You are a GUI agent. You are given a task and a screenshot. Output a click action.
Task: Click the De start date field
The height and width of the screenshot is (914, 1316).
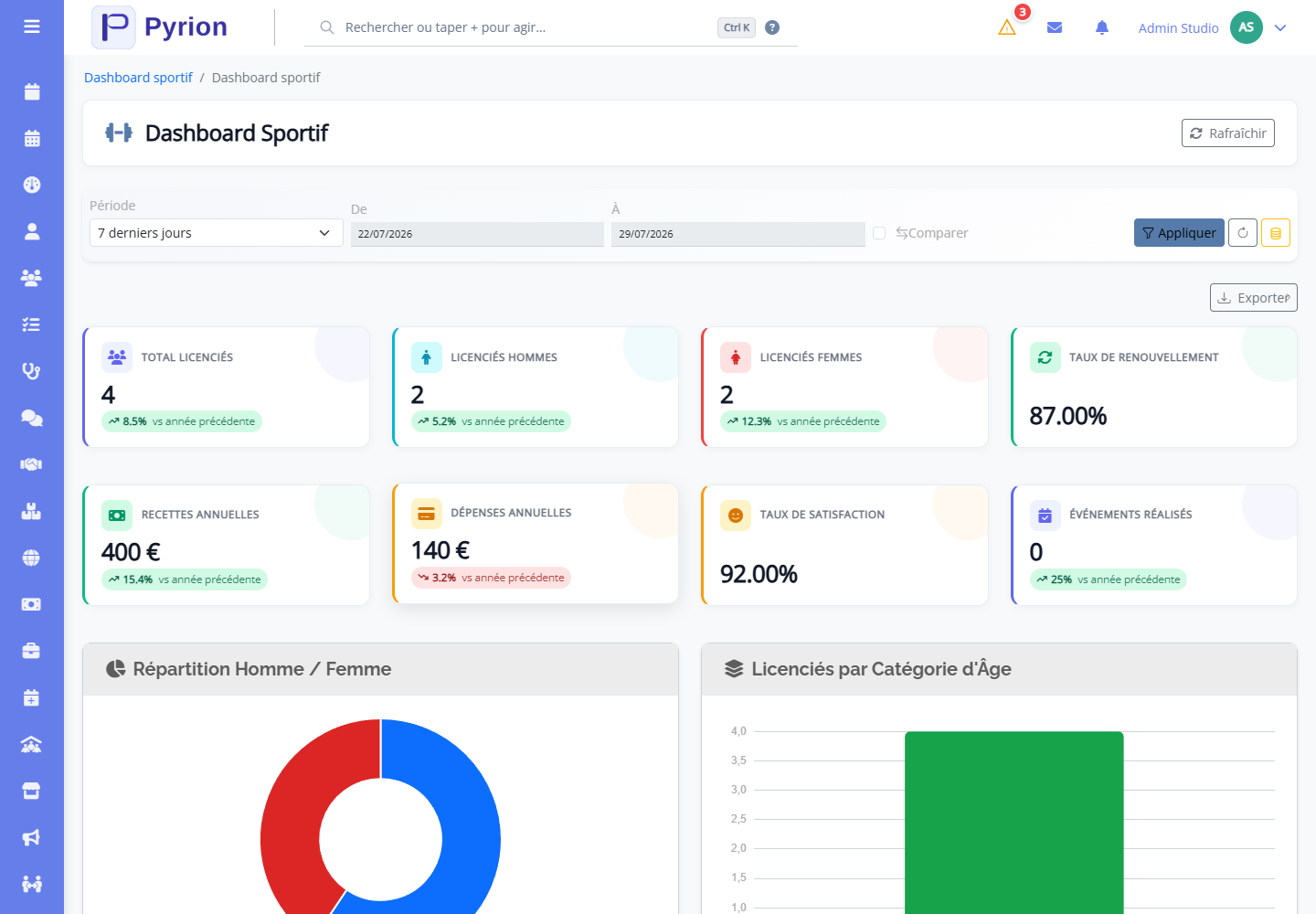477,234
